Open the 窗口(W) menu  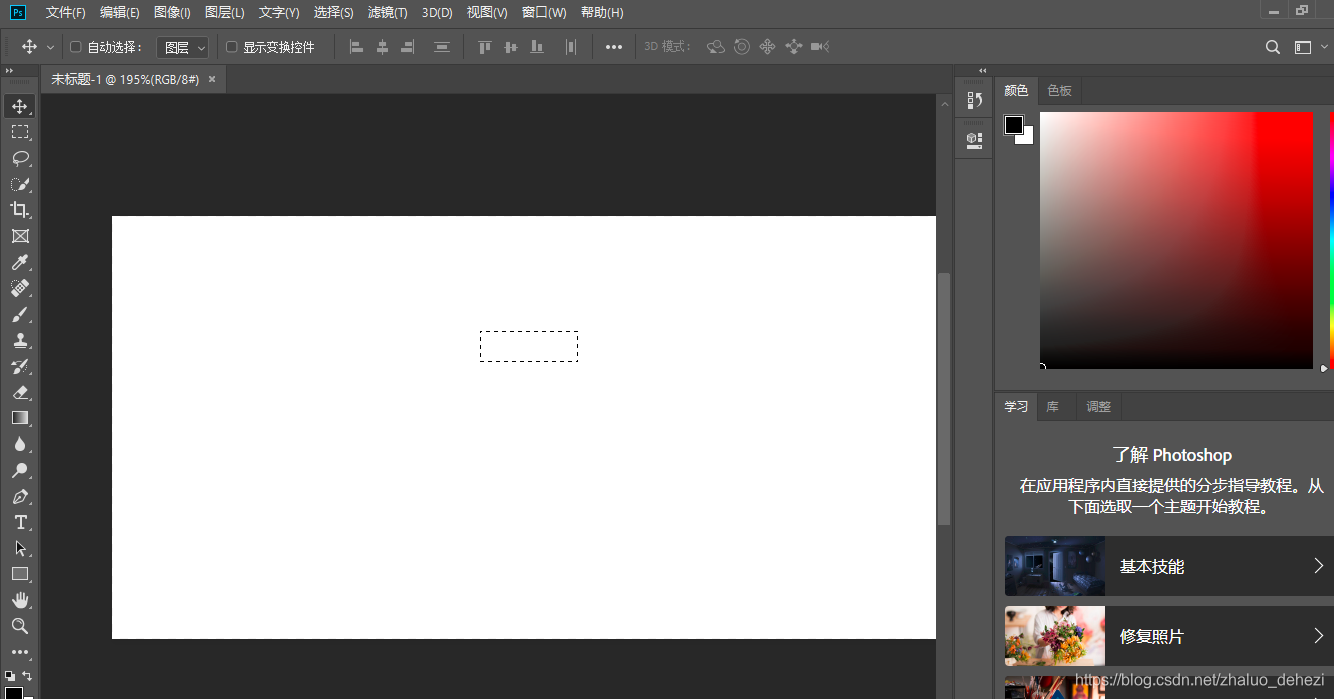pyautogui.click(x=544, y=13)
